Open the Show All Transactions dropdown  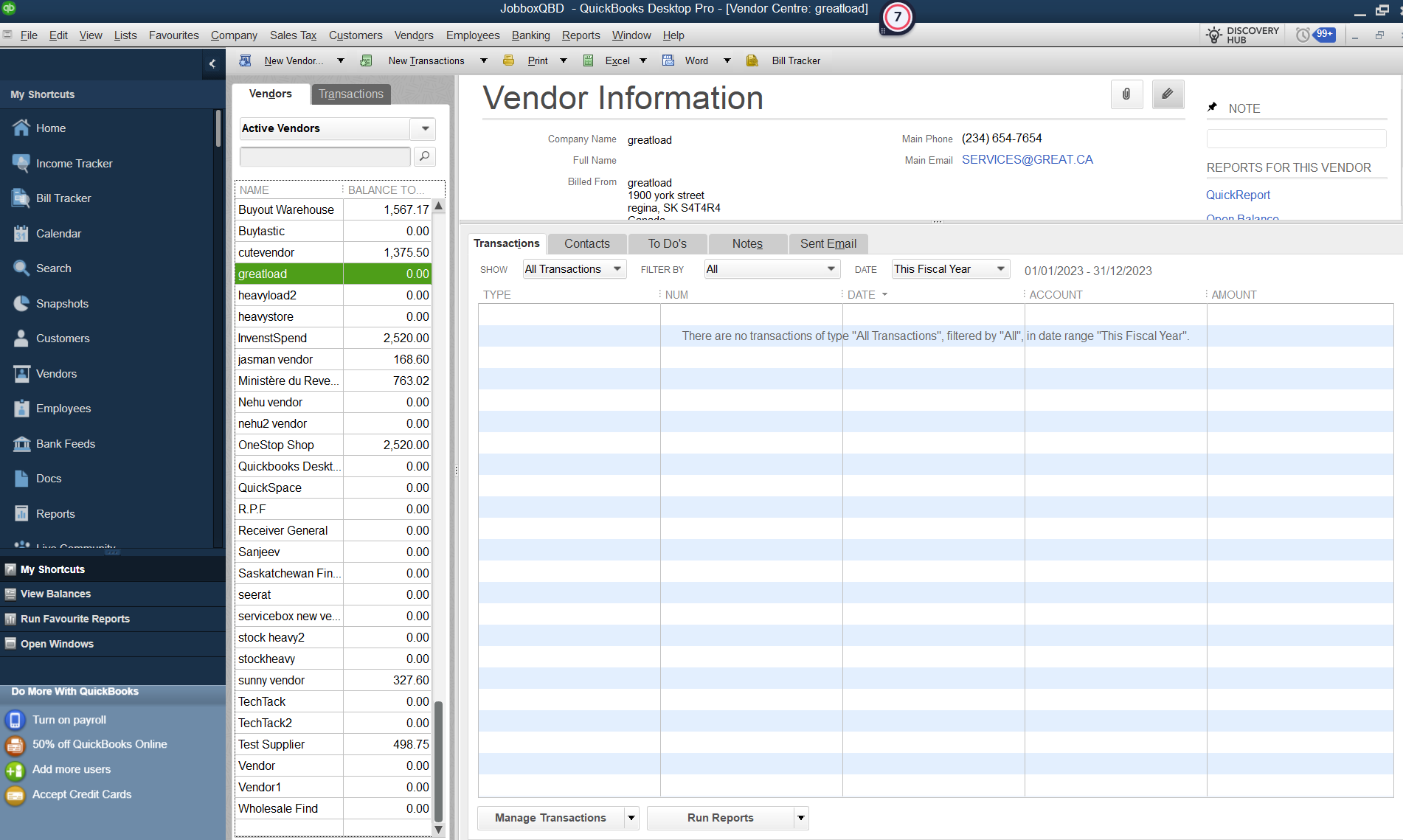tap(575, 269)
